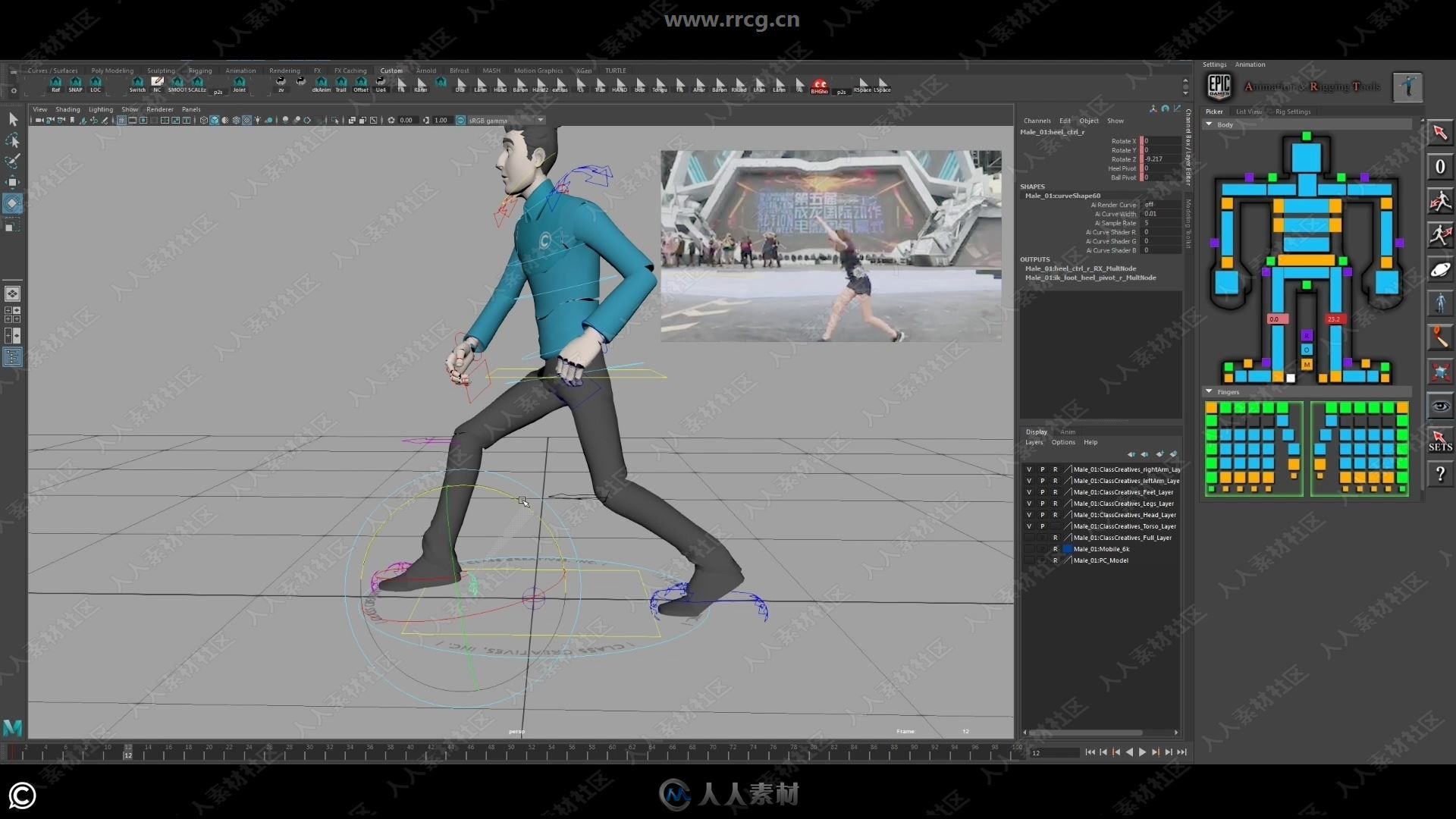Viewport: 1456px width, 819px height.
Task: Switch to the Rig Settings tab
Action: (x=1293, y=111)
